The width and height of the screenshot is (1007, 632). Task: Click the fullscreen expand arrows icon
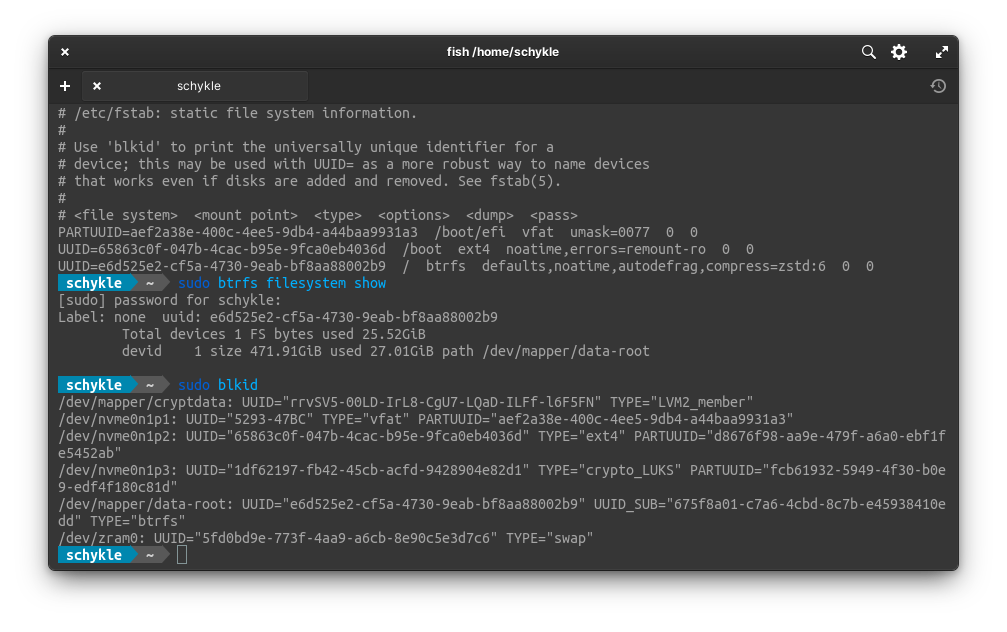coord(941,52)
